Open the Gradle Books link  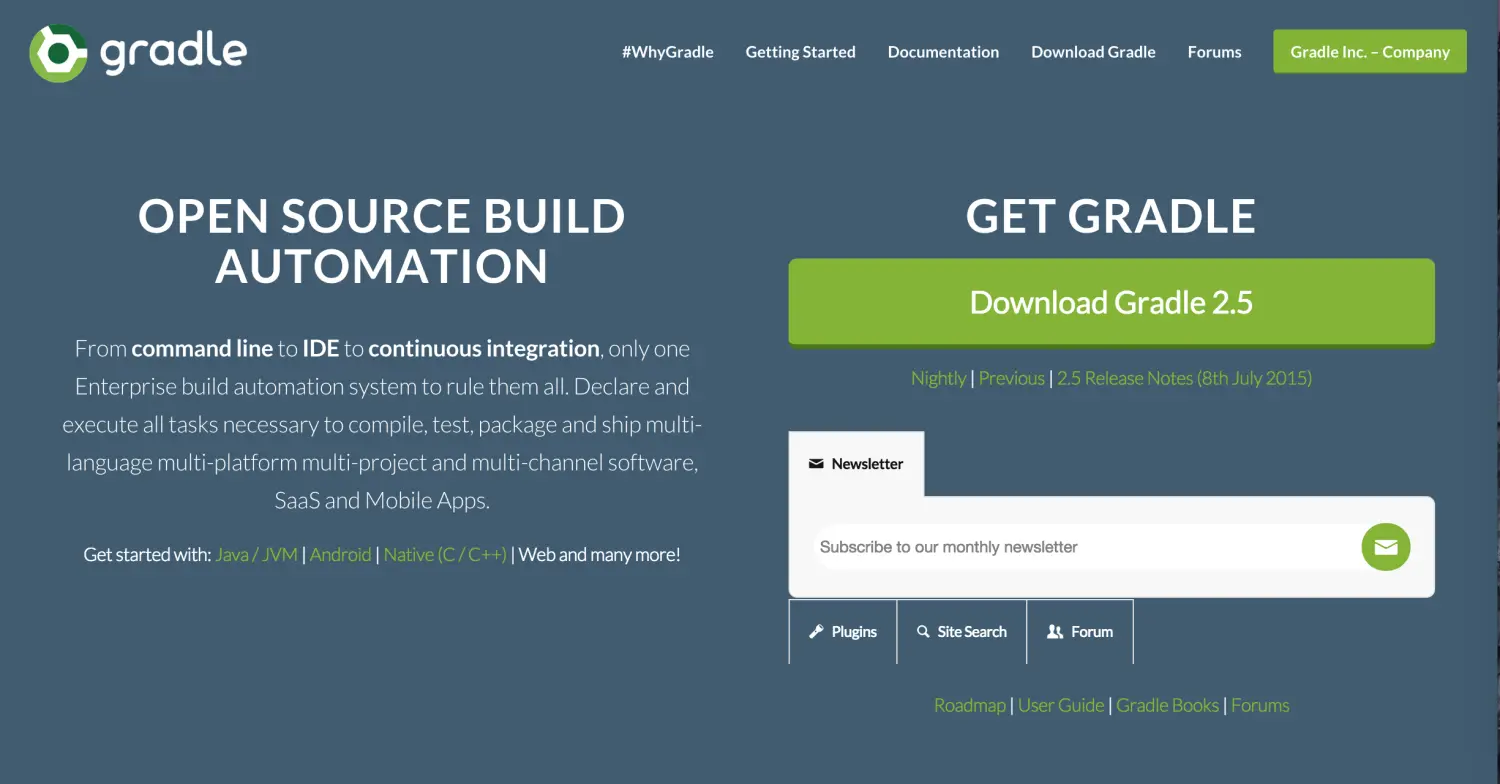click(x=1167, y=705)
